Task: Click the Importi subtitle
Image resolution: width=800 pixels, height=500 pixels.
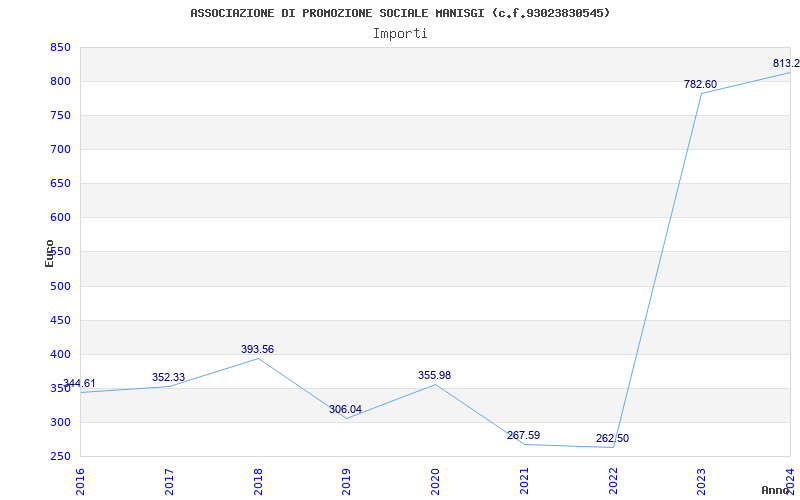Action: [400, 34]
